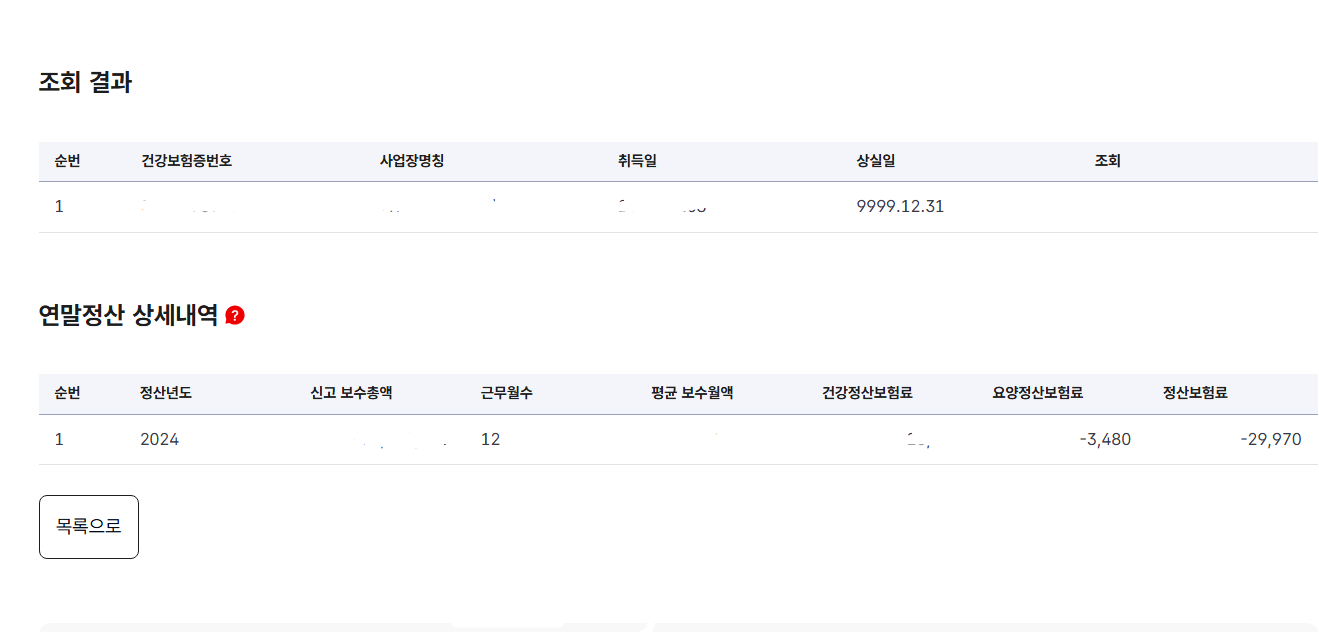Screen dimensions: 1319x641
Task: Click the 요양정산보험료 amount -3,480
Action: point(1103,438)
